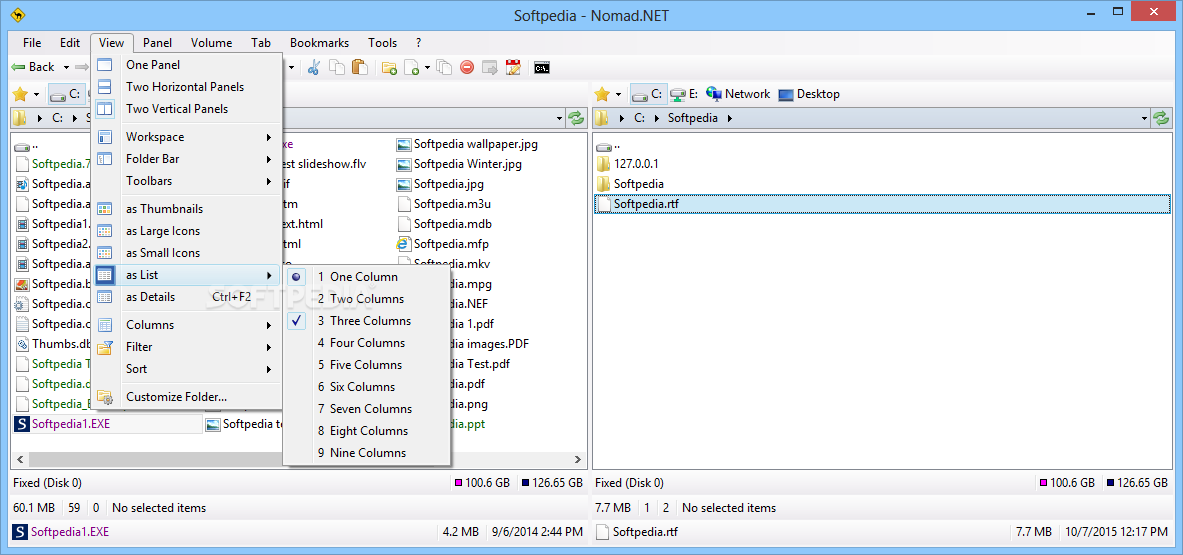Choose as Thumbnails view
The image size is (1183, 555).
pos(186,209)
